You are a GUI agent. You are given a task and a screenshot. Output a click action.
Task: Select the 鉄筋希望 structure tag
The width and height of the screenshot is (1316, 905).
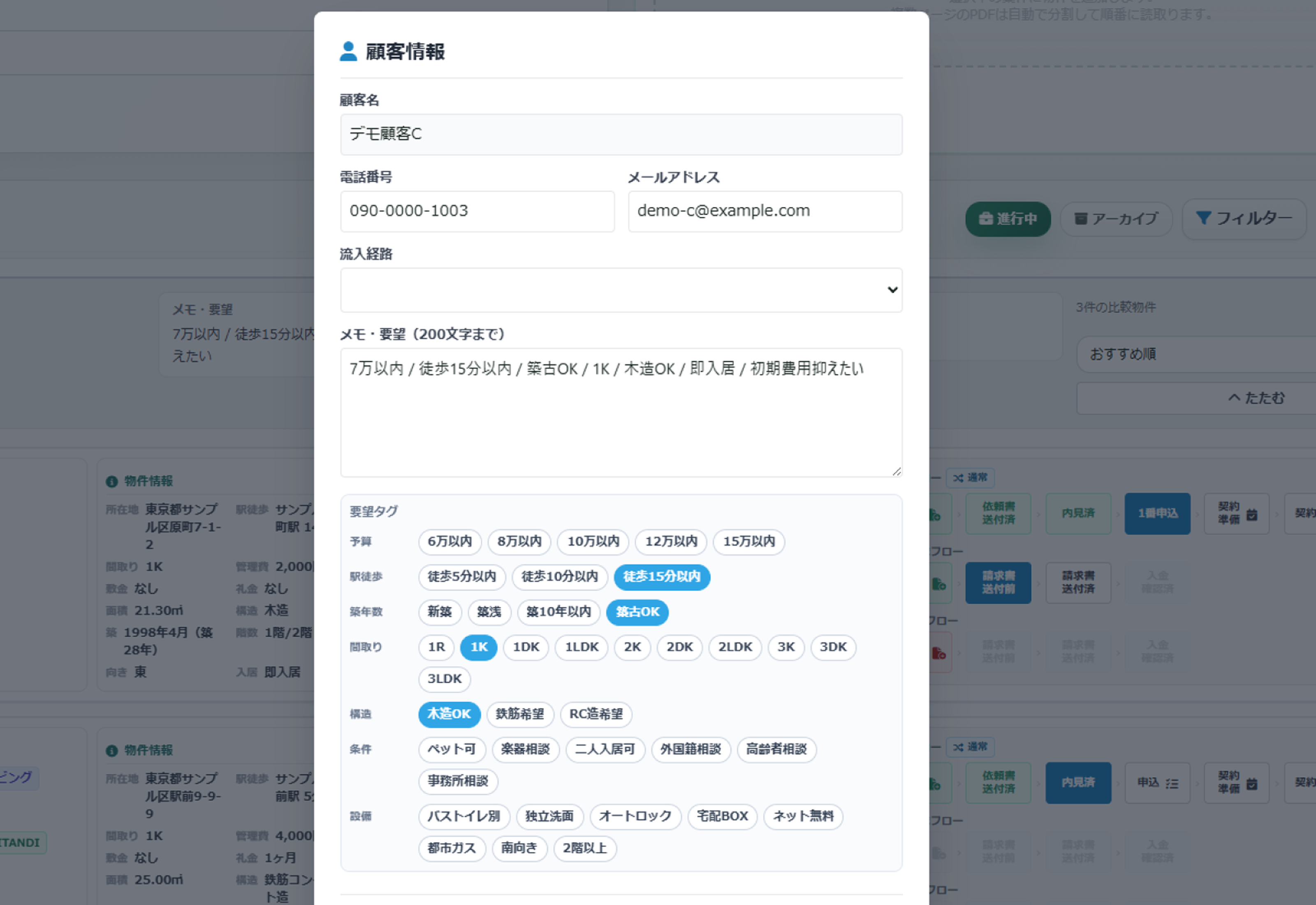(x=520, y=714)
